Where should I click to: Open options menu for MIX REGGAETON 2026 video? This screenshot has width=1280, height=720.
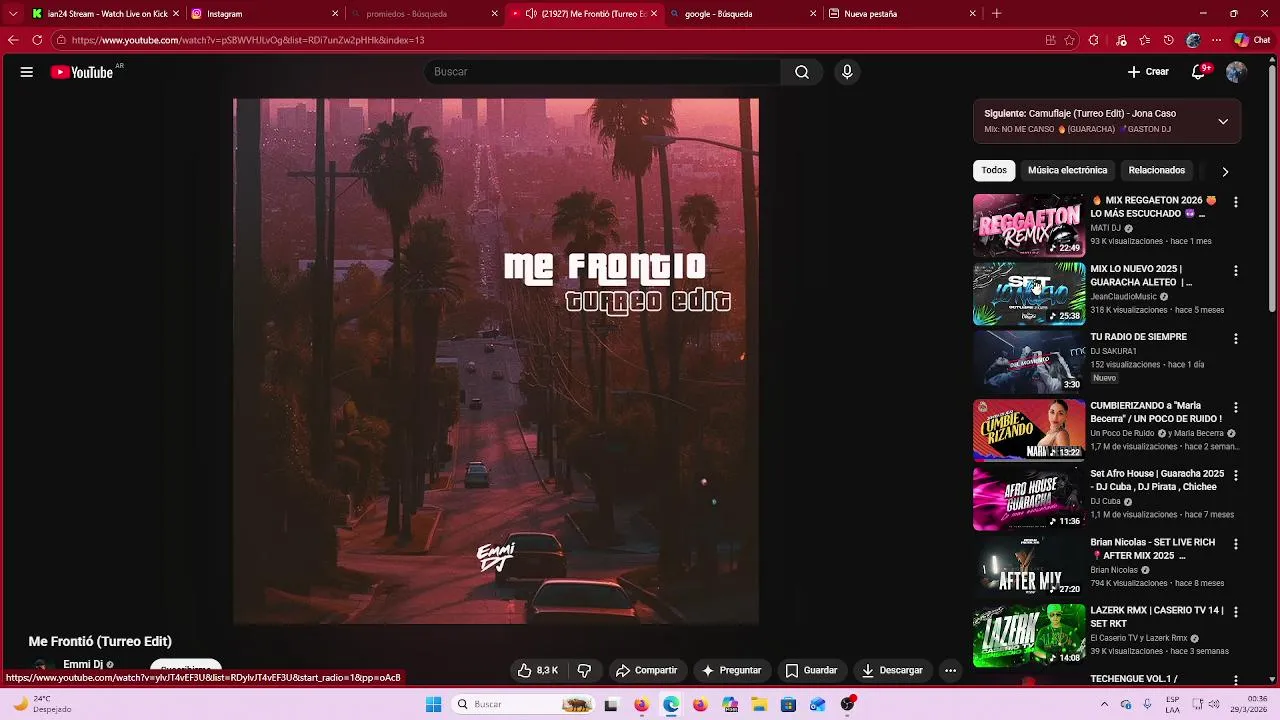[1236, 202]
